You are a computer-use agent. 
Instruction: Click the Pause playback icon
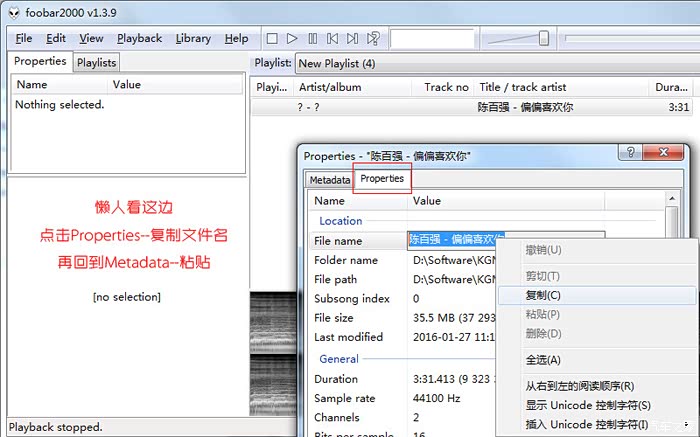tap(313, 39)
